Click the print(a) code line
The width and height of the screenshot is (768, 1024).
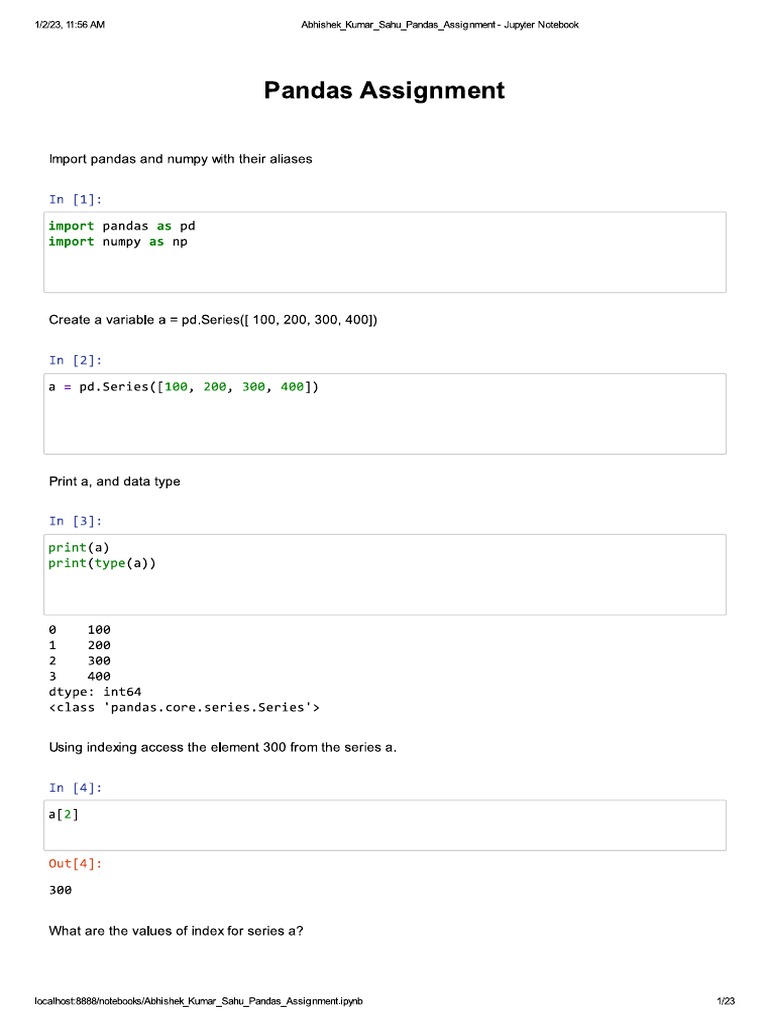coord(78,548)
